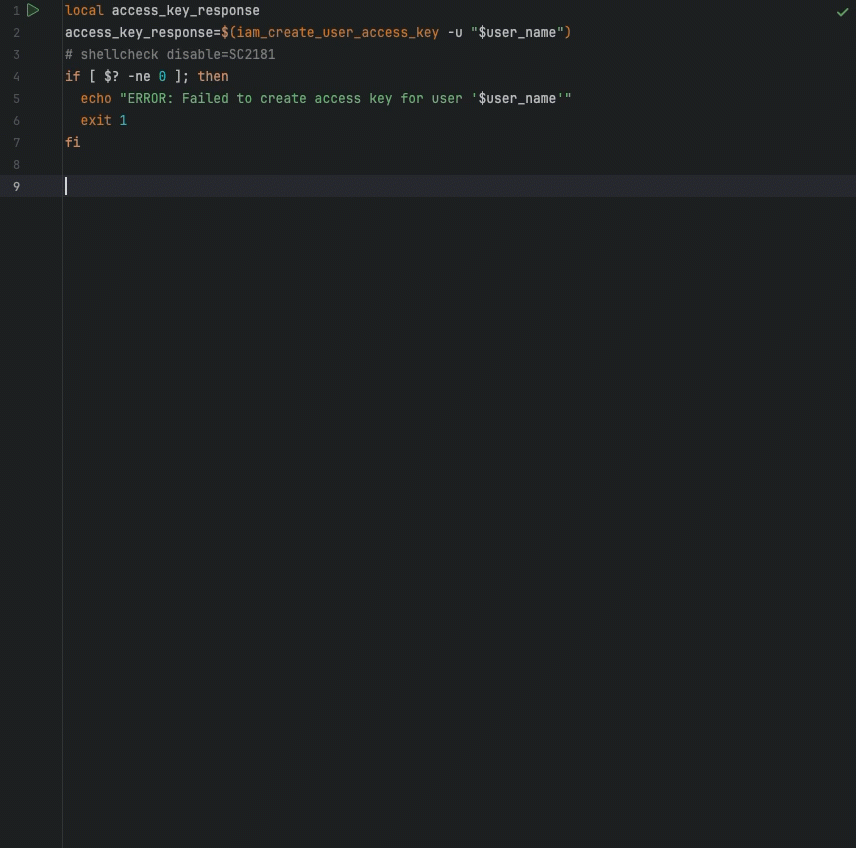Screen dimensions: 856x848
Task: Click the green checkmark status indicator
Action: (843, 10)
